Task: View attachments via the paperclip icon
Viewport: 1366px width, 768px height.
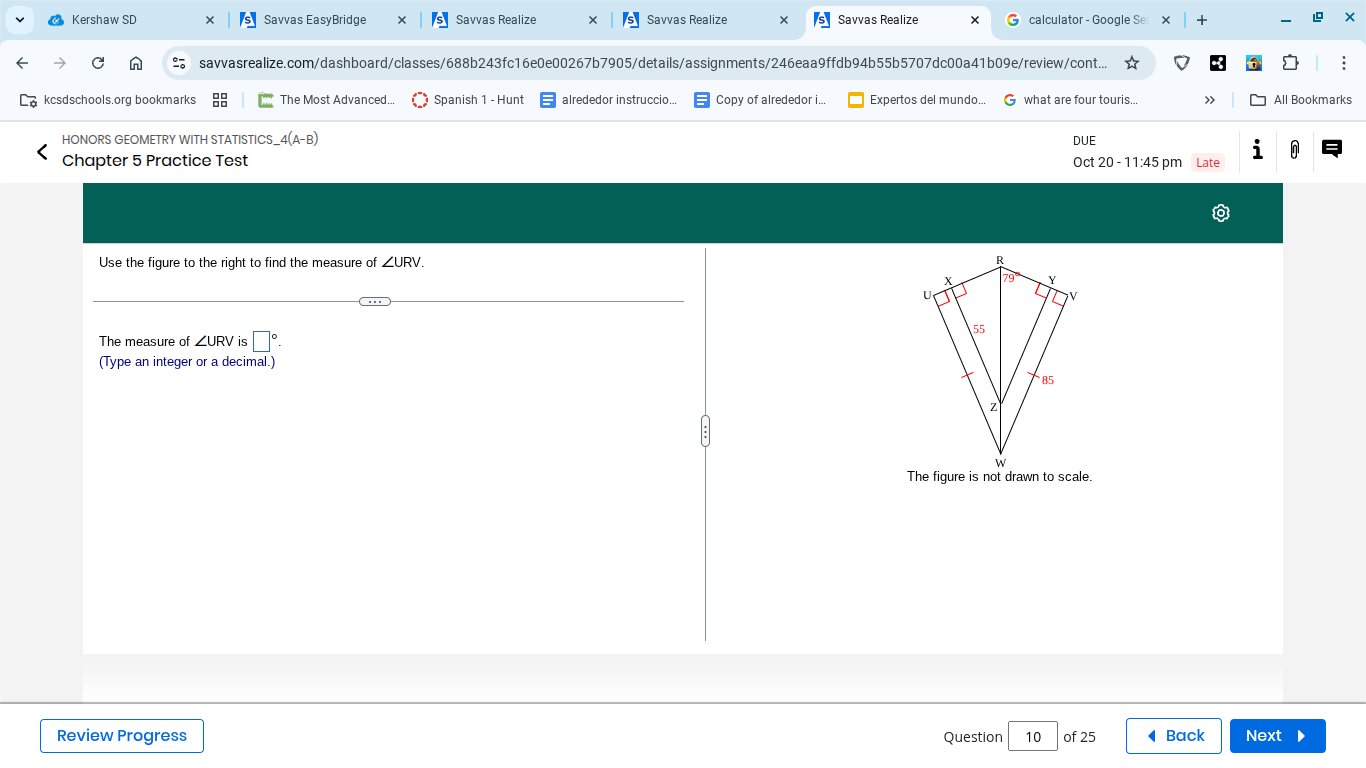Action: pyautogui.click(x=1294, y=150)
